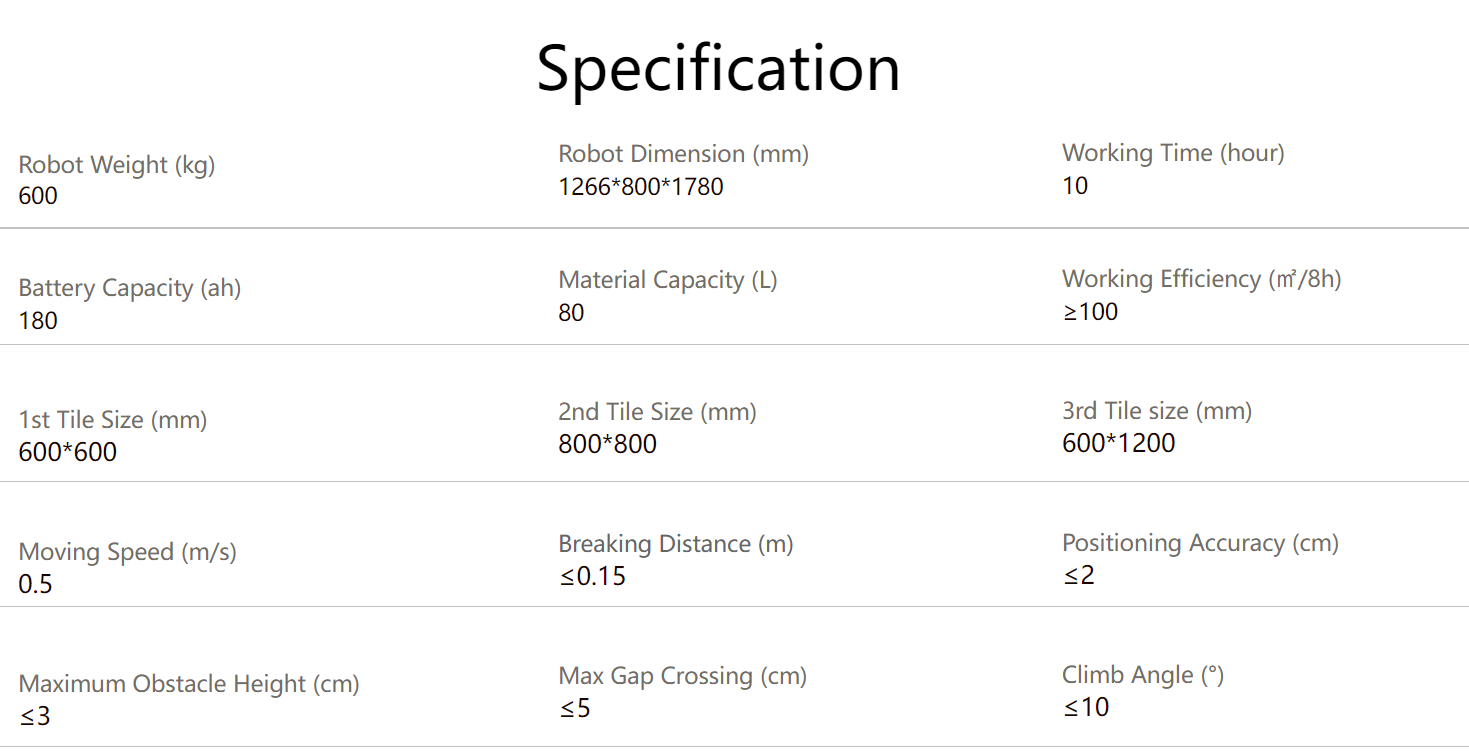Click the Moving Speed (m/s) label
This screenshot has width=1469, height=751.
click(127, 552)
